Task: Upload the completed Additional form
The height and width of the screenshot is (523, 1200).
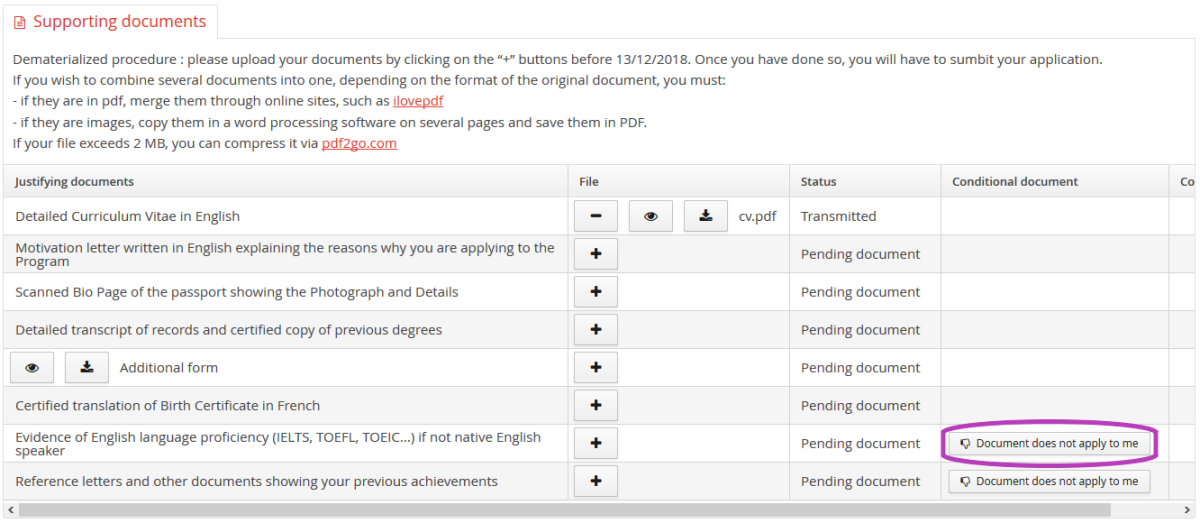Action: [596, 368]
